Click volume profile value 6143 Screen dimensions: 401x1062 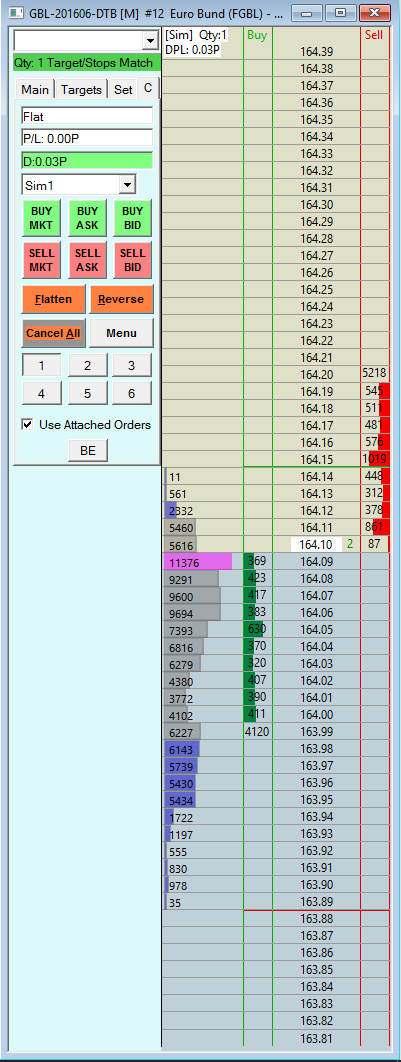[x=182, y=748]
